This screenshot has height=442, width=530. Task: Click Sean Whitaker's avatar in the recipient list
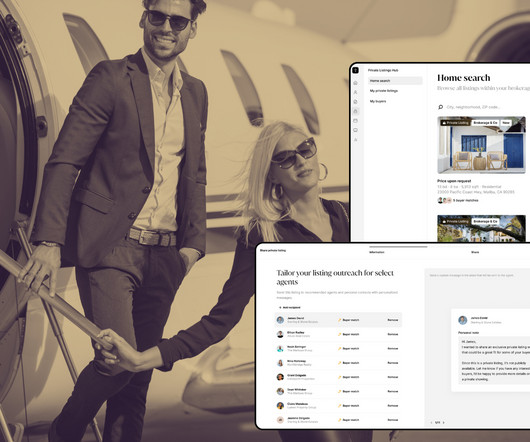(x=280, y=391)
